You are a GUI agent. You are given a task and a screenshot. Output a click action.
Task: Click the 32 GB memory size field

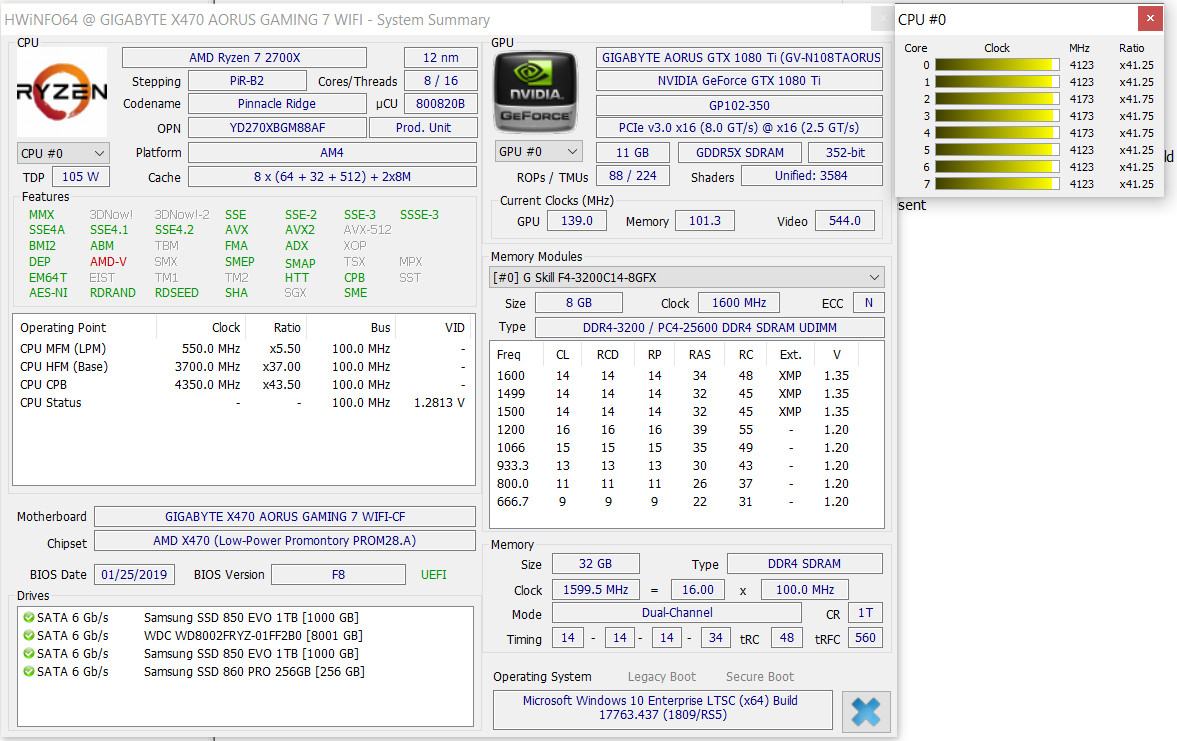click(x=595, y=564)
